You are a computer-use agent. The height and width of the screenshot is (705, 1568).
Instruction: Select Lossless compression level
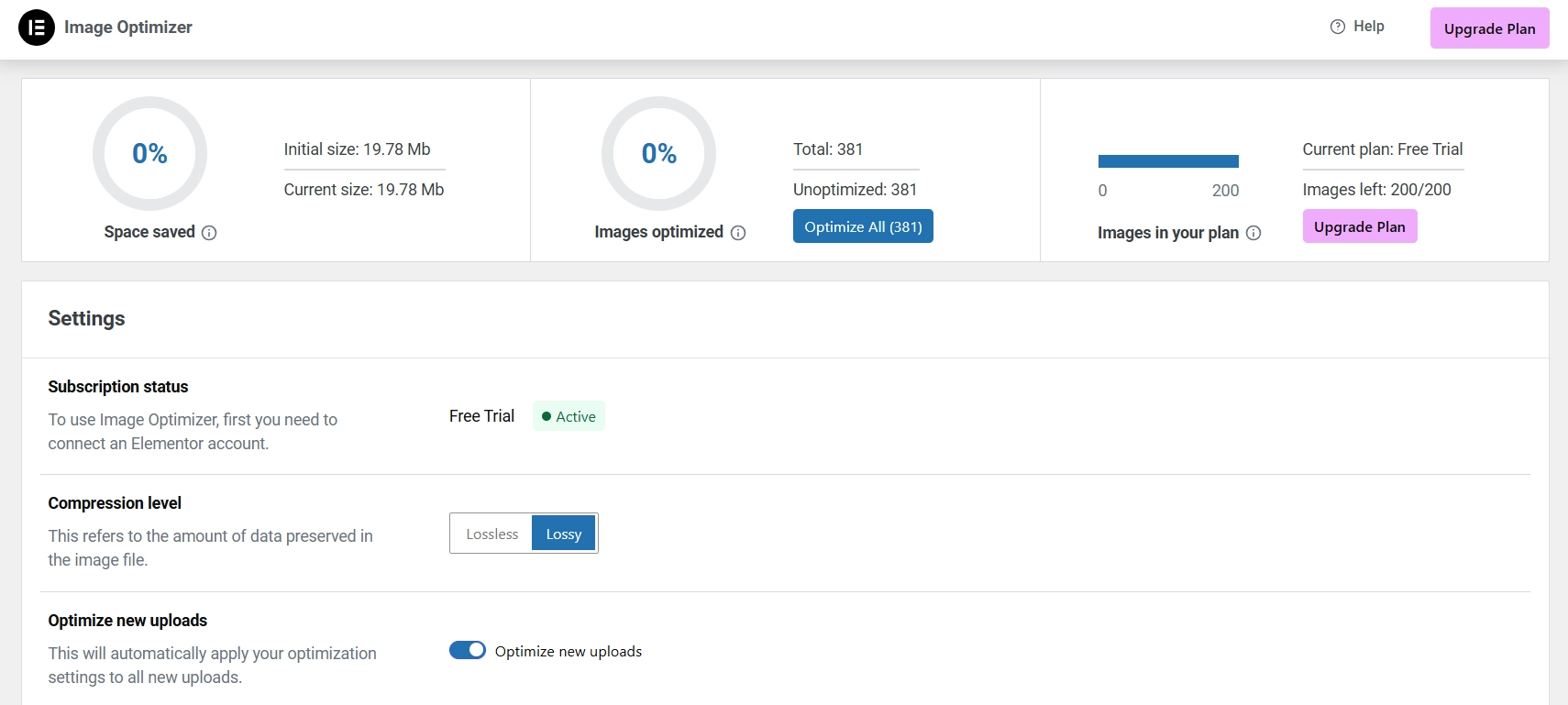click(491, 534)
